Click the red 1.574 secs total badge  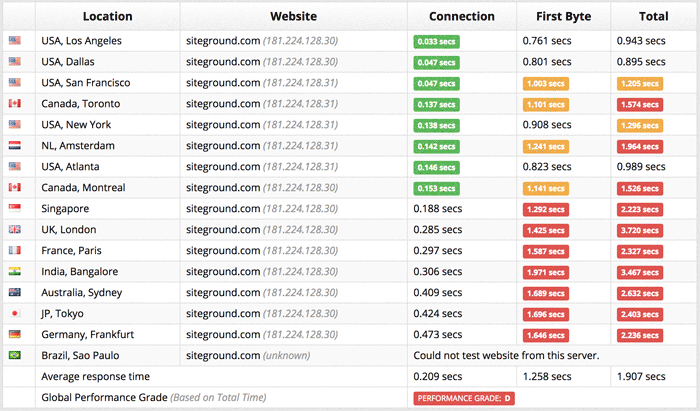(640, 105)
